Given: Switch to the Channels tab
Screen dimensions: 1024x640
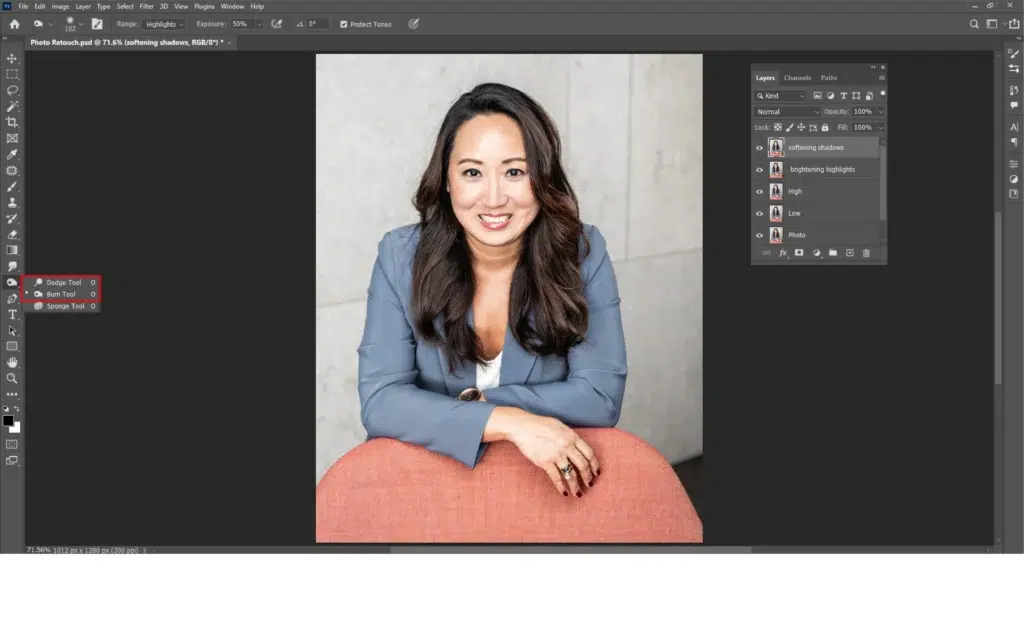Looking at the screenshot, I should [797, 78].
